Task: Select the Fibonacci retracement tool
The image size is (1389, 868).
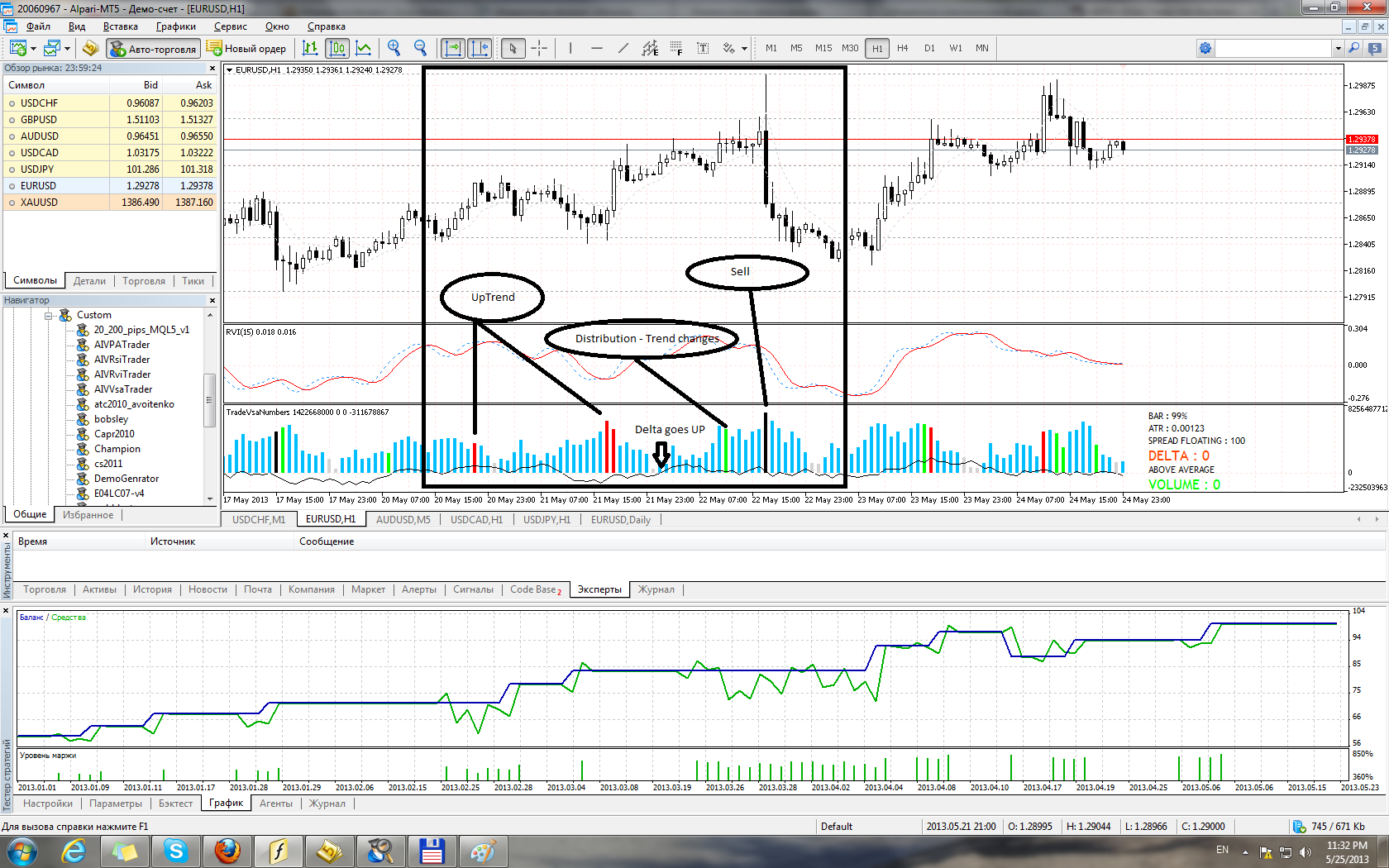Action: [676, 48]
